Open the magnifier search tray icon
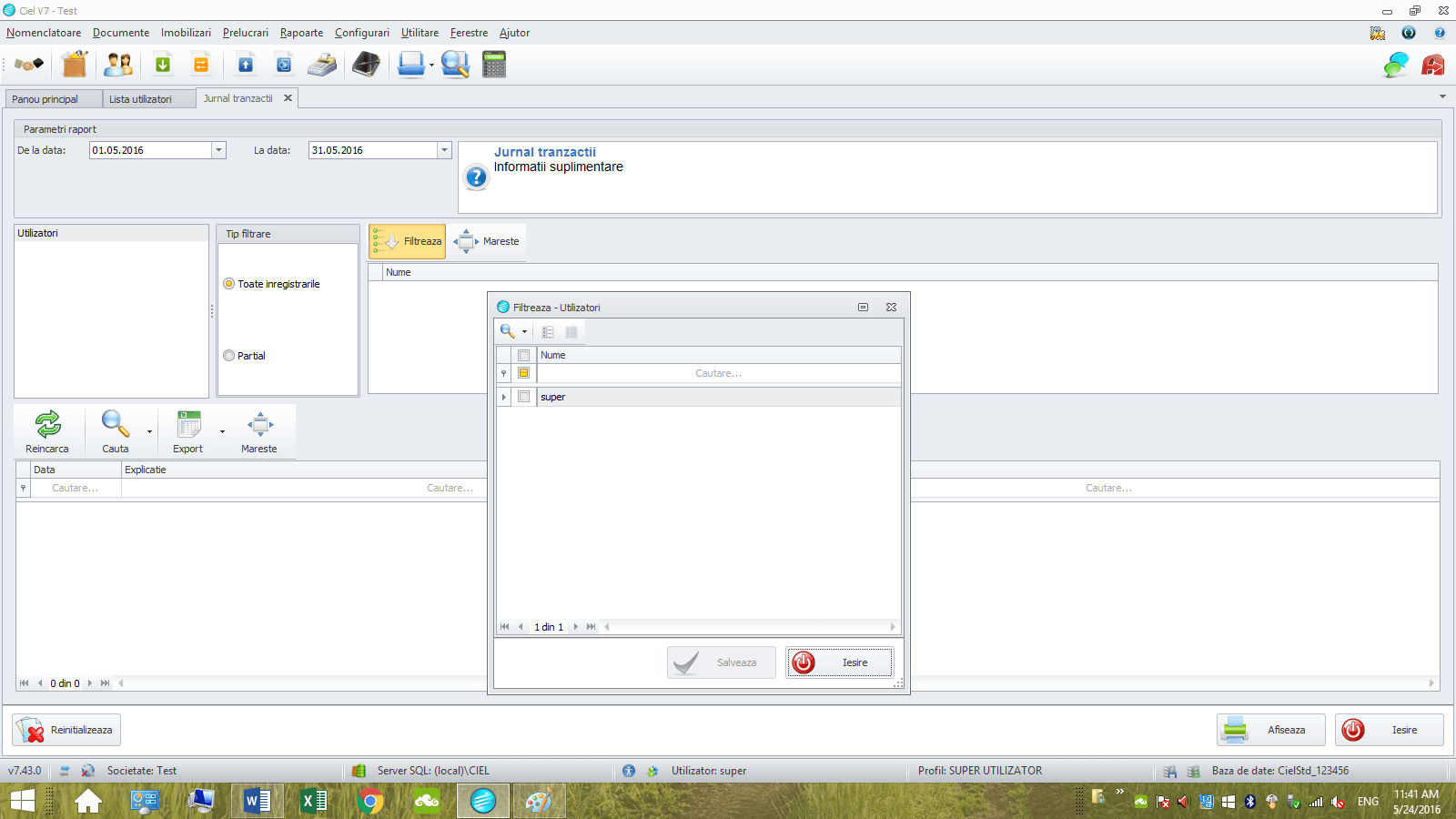This screenshot has width=1456, height=819. pos(455,65)
